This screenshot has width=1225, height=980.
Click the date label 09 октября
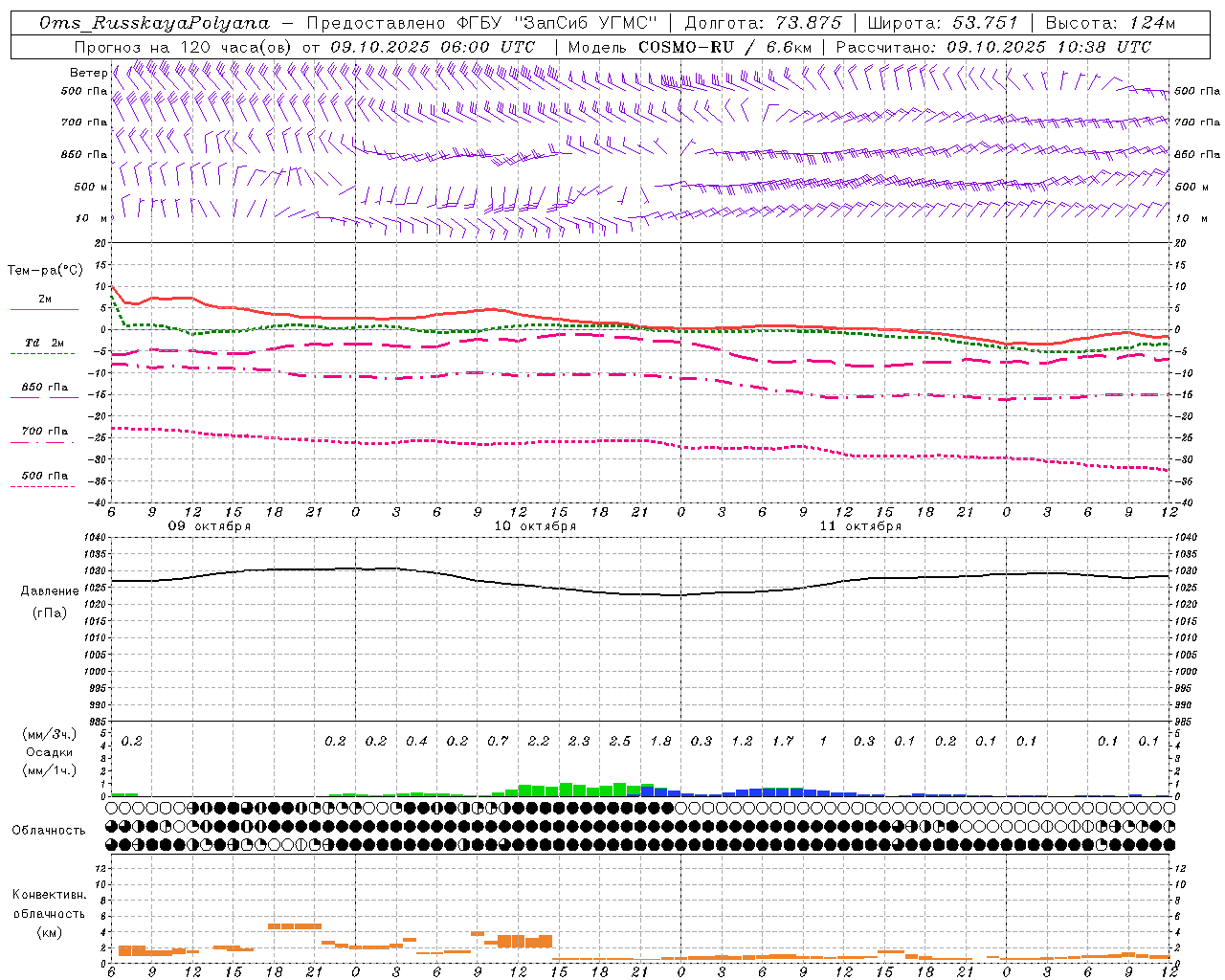coord(210,526)
